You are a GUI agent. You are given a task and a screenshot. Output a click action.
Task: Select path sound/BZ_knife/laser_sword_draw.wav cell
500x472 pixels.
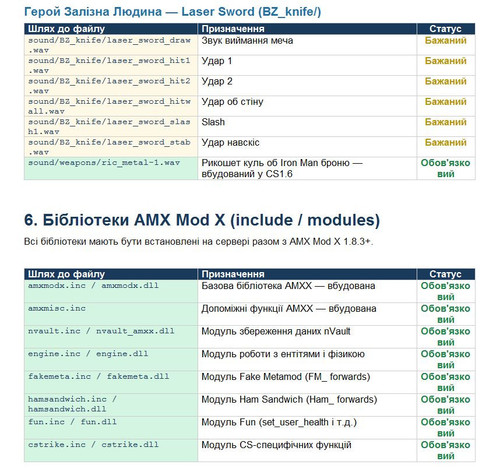111,45
